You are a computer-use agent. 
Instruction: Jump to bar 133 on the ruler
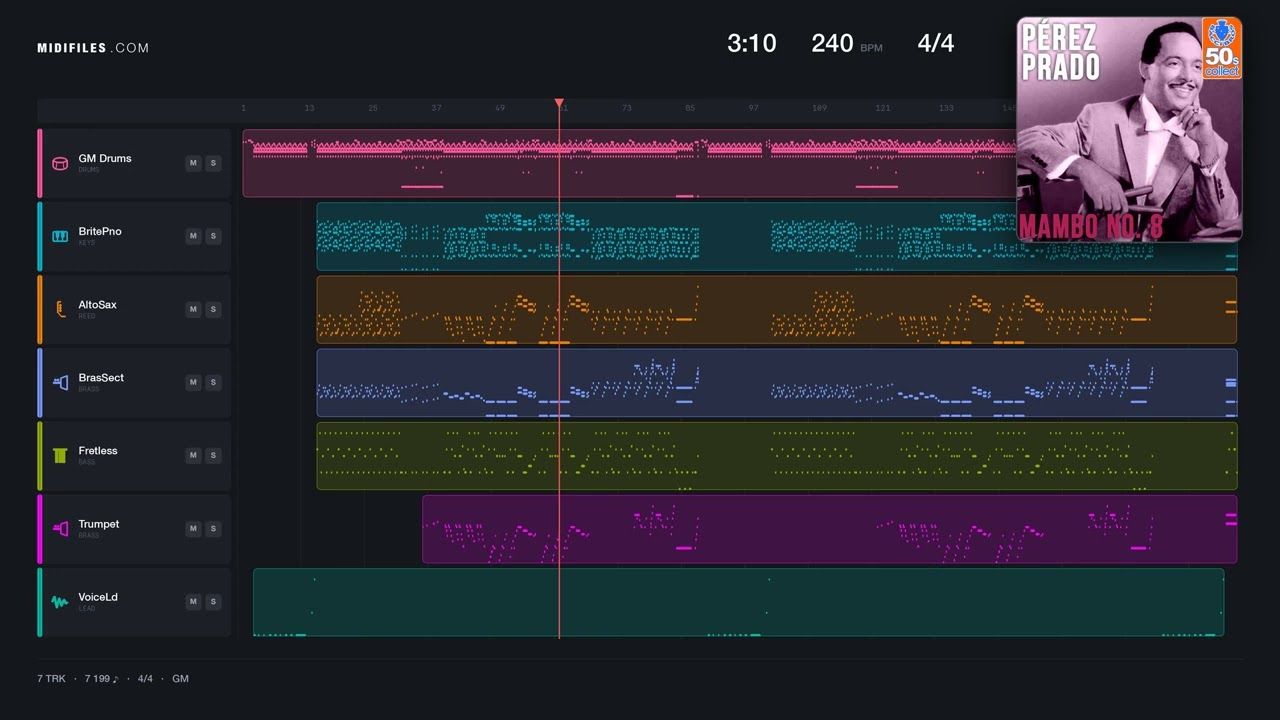click(x=946, y=108)
